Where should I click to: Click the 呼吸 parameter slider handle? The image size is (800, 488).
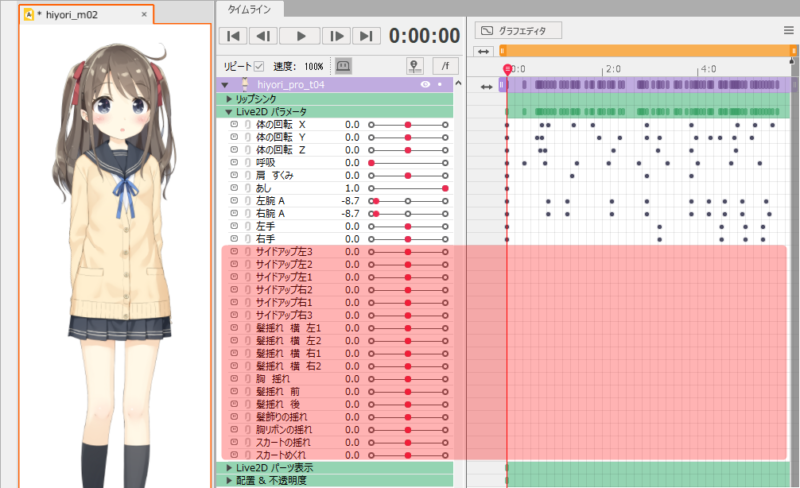pos(371,163)
